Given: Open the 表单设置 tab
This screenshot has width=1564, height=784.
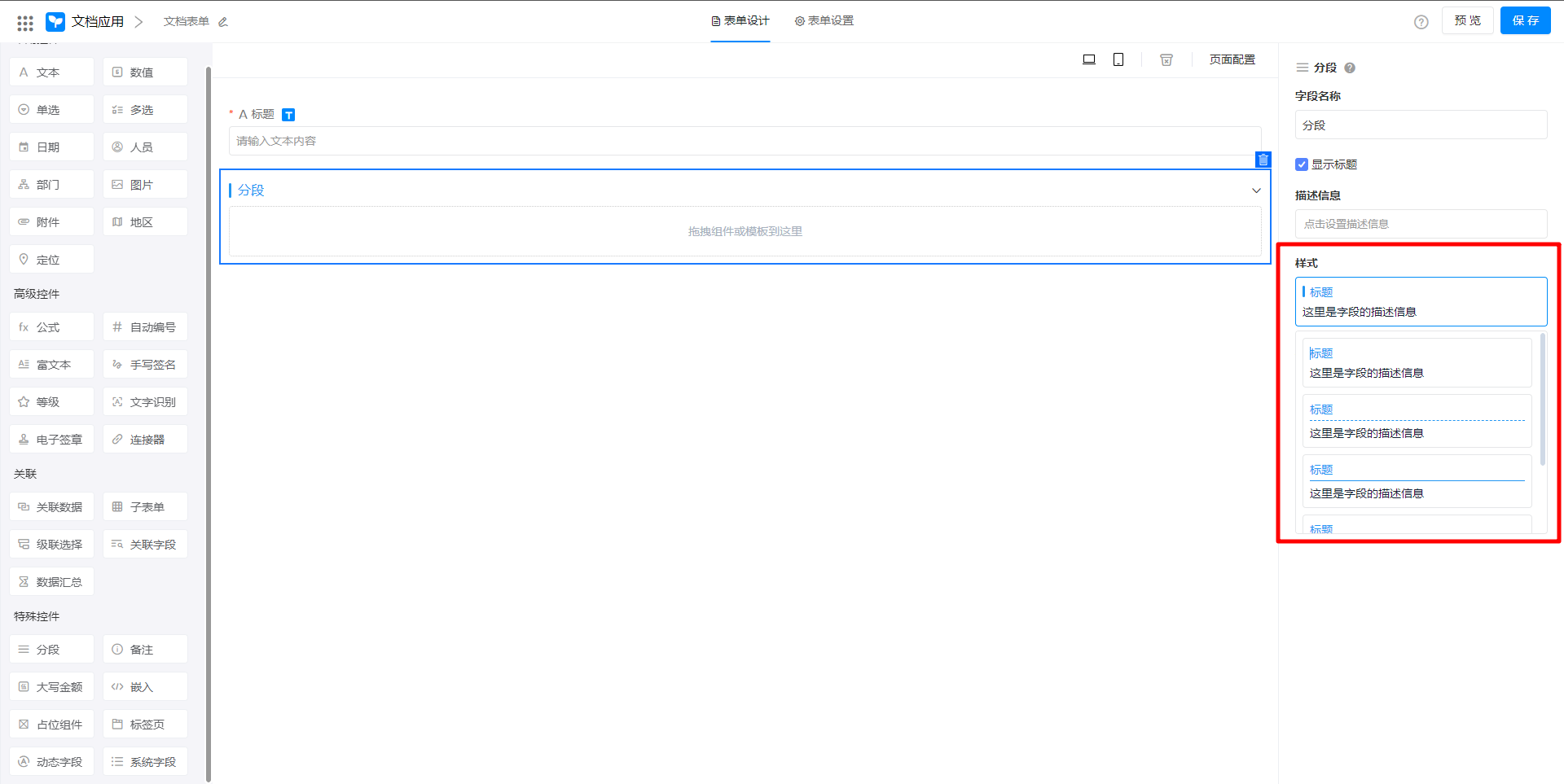Looking at the screenshot, I should [824, 21].
